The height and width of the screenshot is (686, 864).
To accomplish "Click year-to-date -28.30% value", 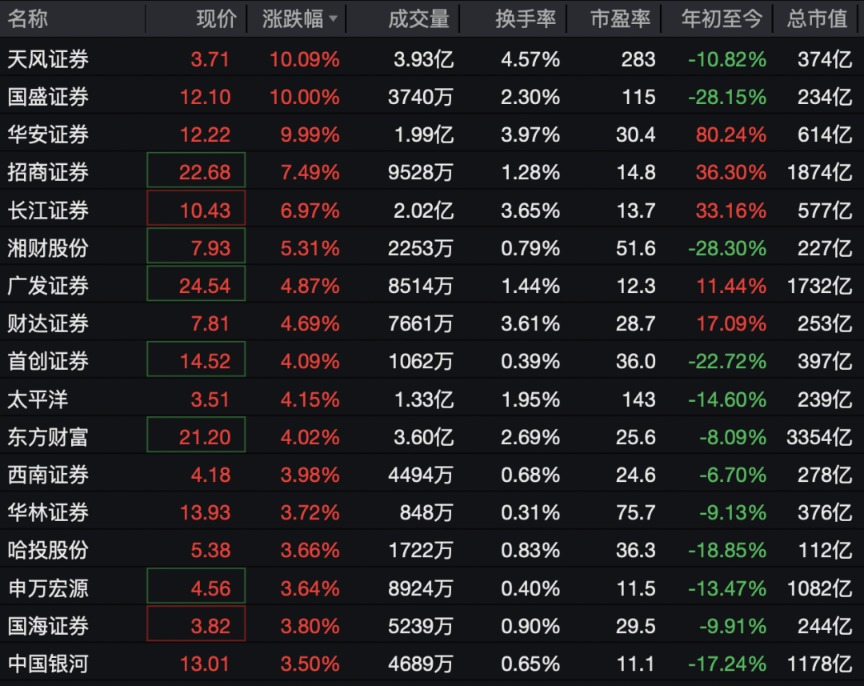I will click(727, 249).
